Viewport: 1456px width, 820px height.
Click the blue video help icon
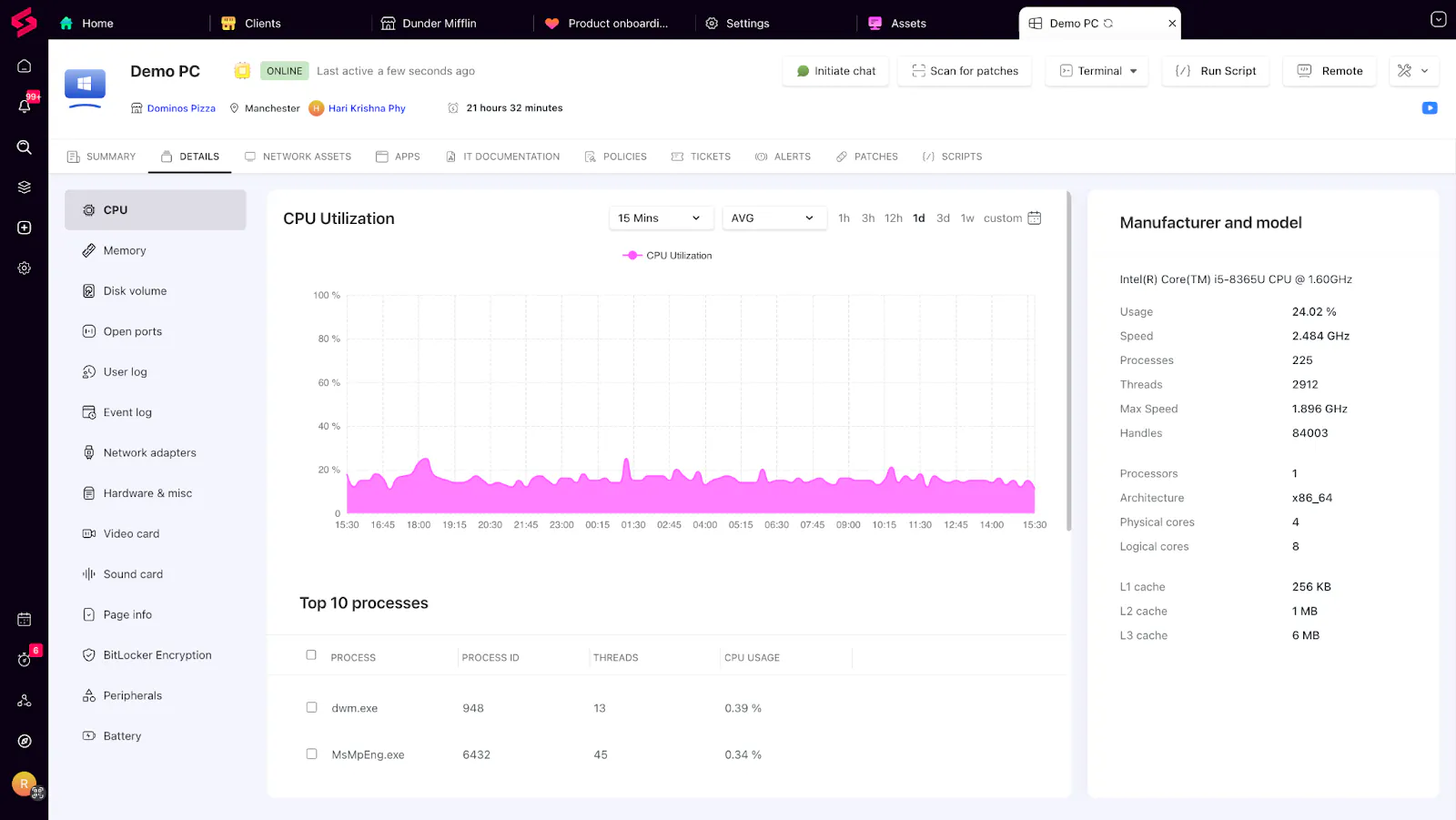pyautogui.click(x=1430, y=108)
